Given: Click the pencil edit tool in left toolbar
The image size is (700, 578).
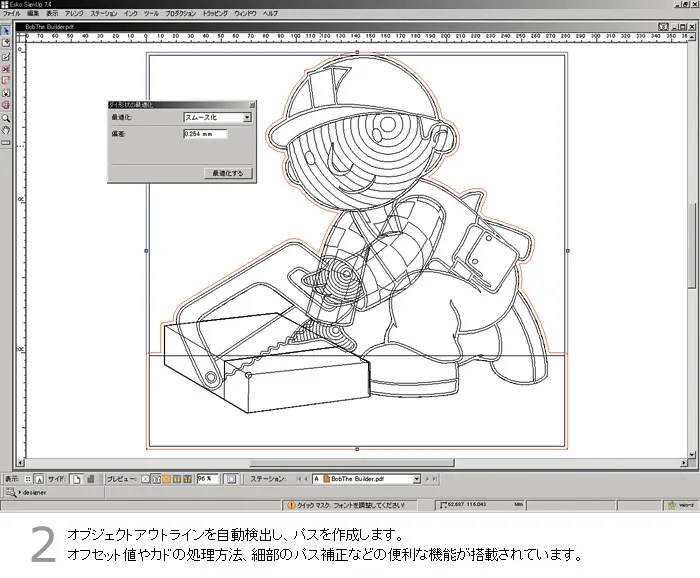Looking at the screenshot, I should coord(6,56).
